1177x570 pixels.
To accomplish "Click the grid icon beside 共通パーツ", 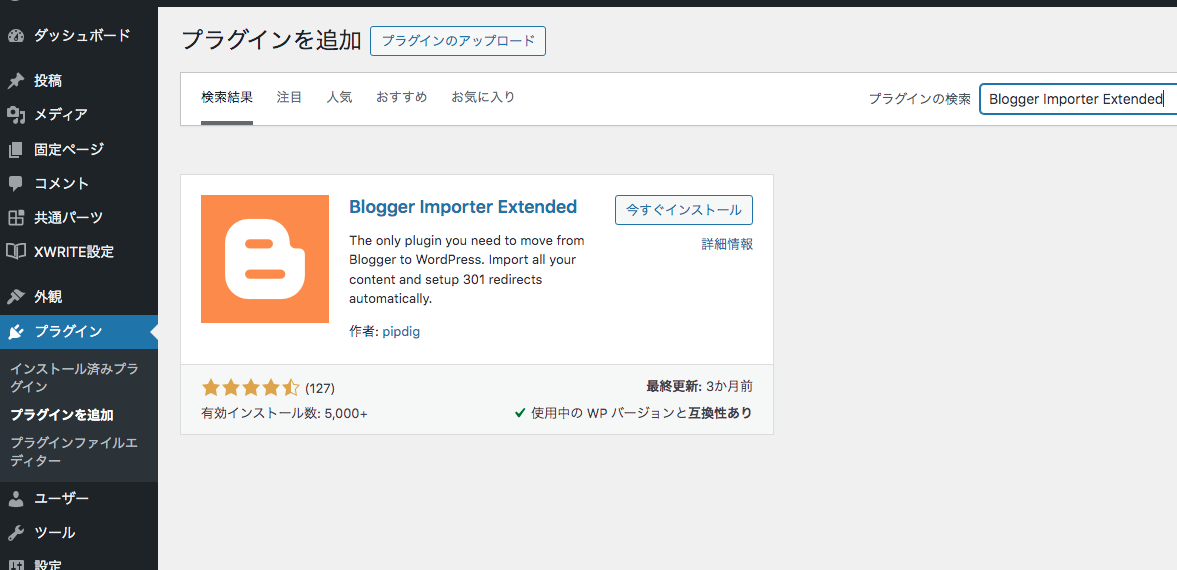I will pyautogui.click(x=16, y=218).
